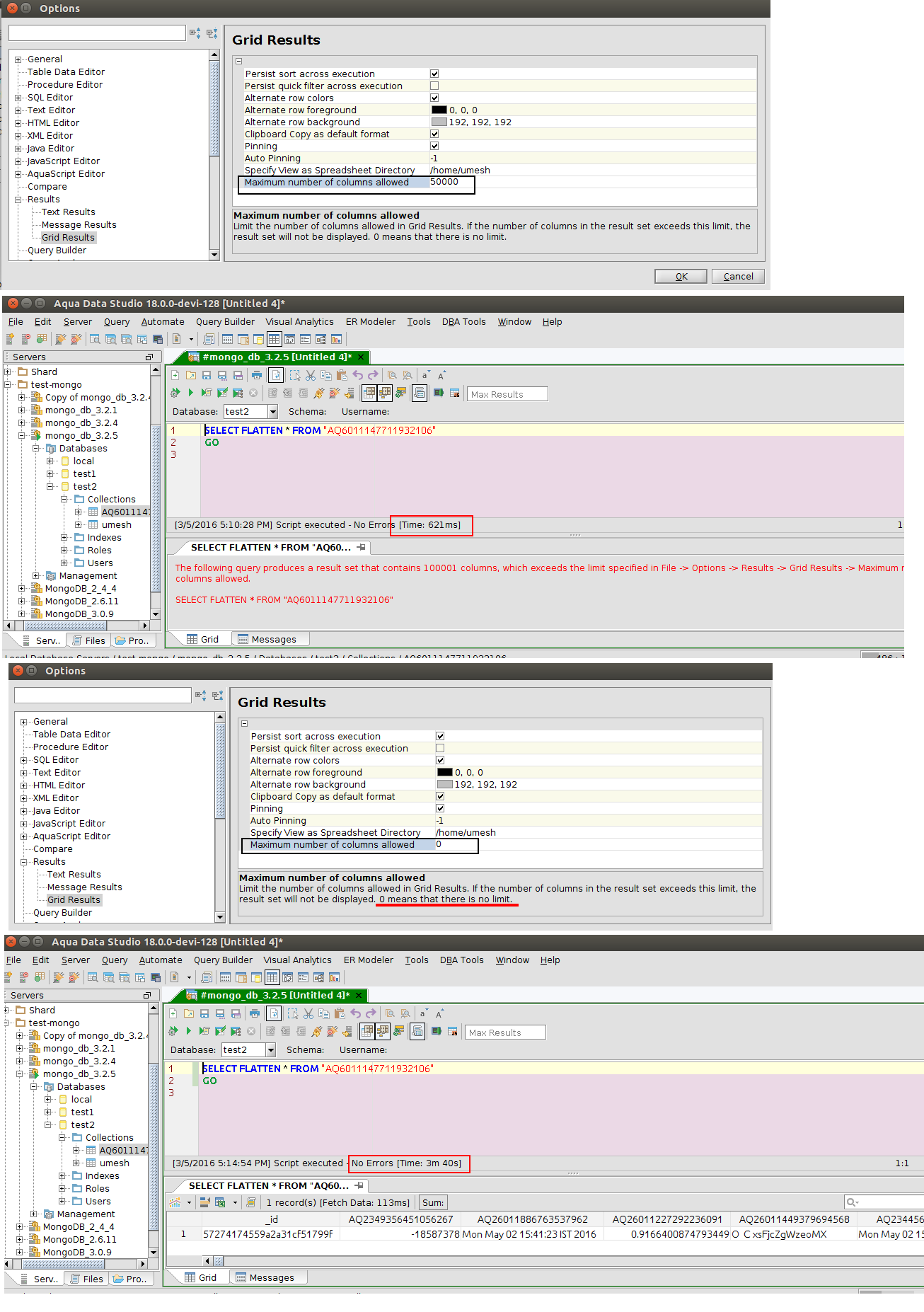The image size is (924, 1312).
Task: Click search field in the 50000-limit Options dialog
Action: tap(97, 33)
